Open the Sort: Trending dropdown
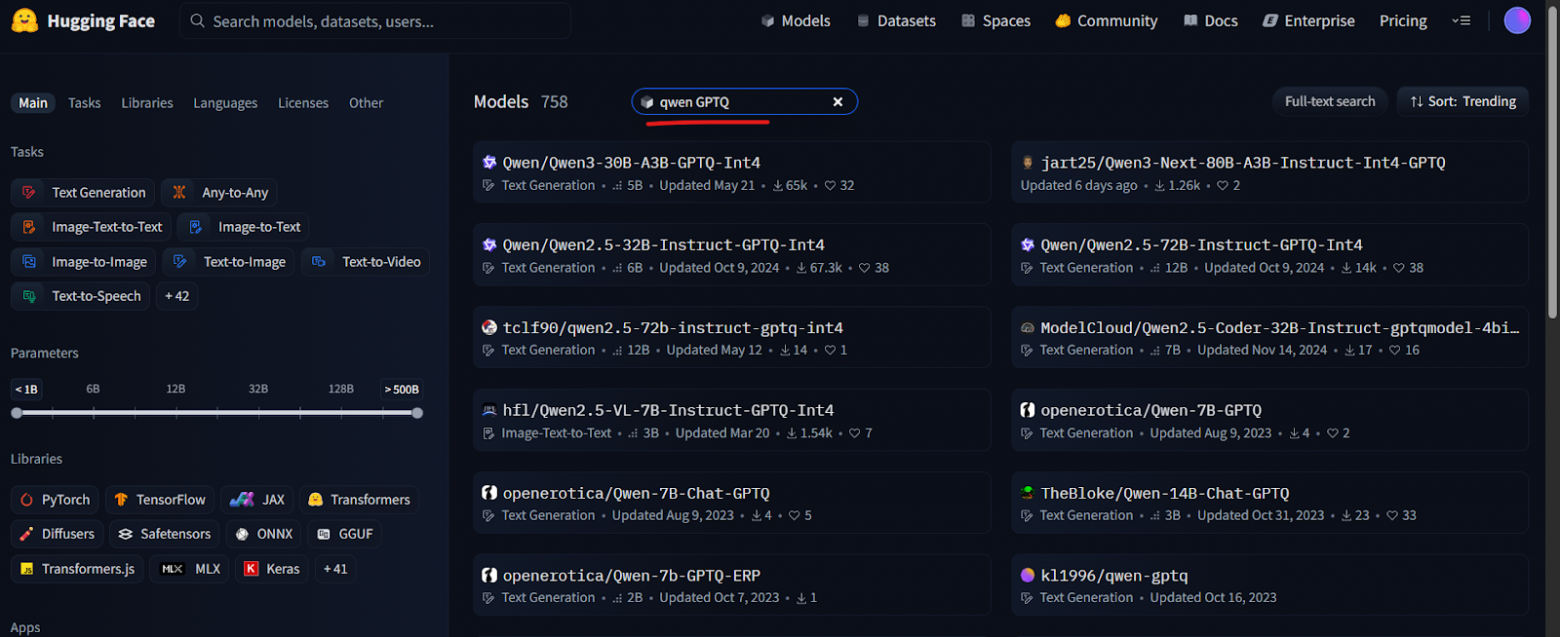 tap(1462, 101)
